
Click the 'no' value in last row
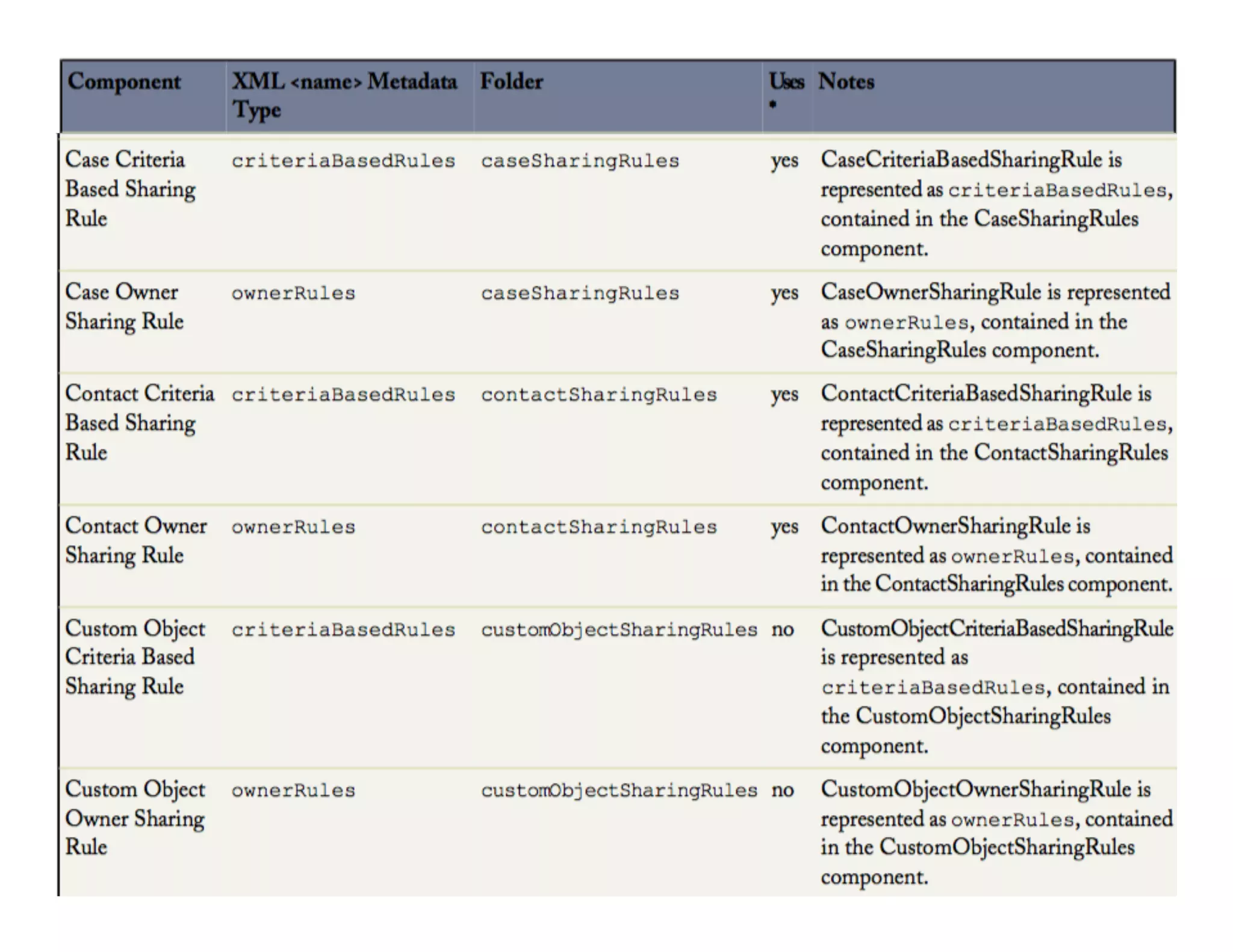pyautogui.click(x=782, y=790)
